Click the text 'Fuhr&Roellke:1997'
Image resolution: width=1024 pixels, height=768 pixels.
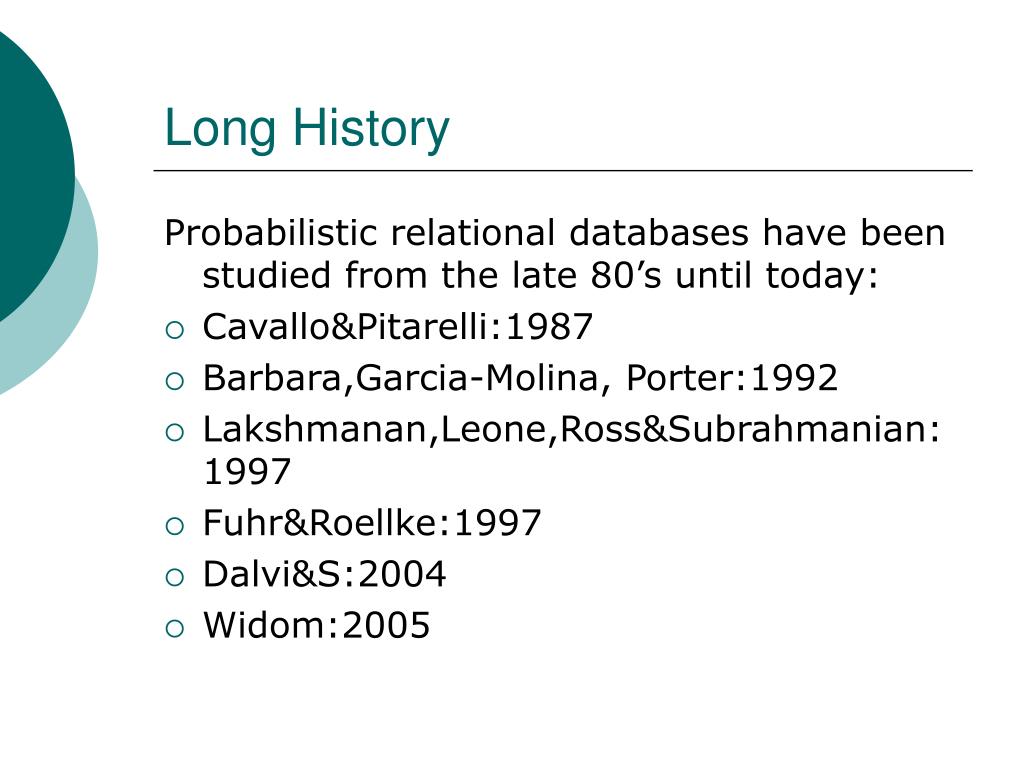(372, 523)
